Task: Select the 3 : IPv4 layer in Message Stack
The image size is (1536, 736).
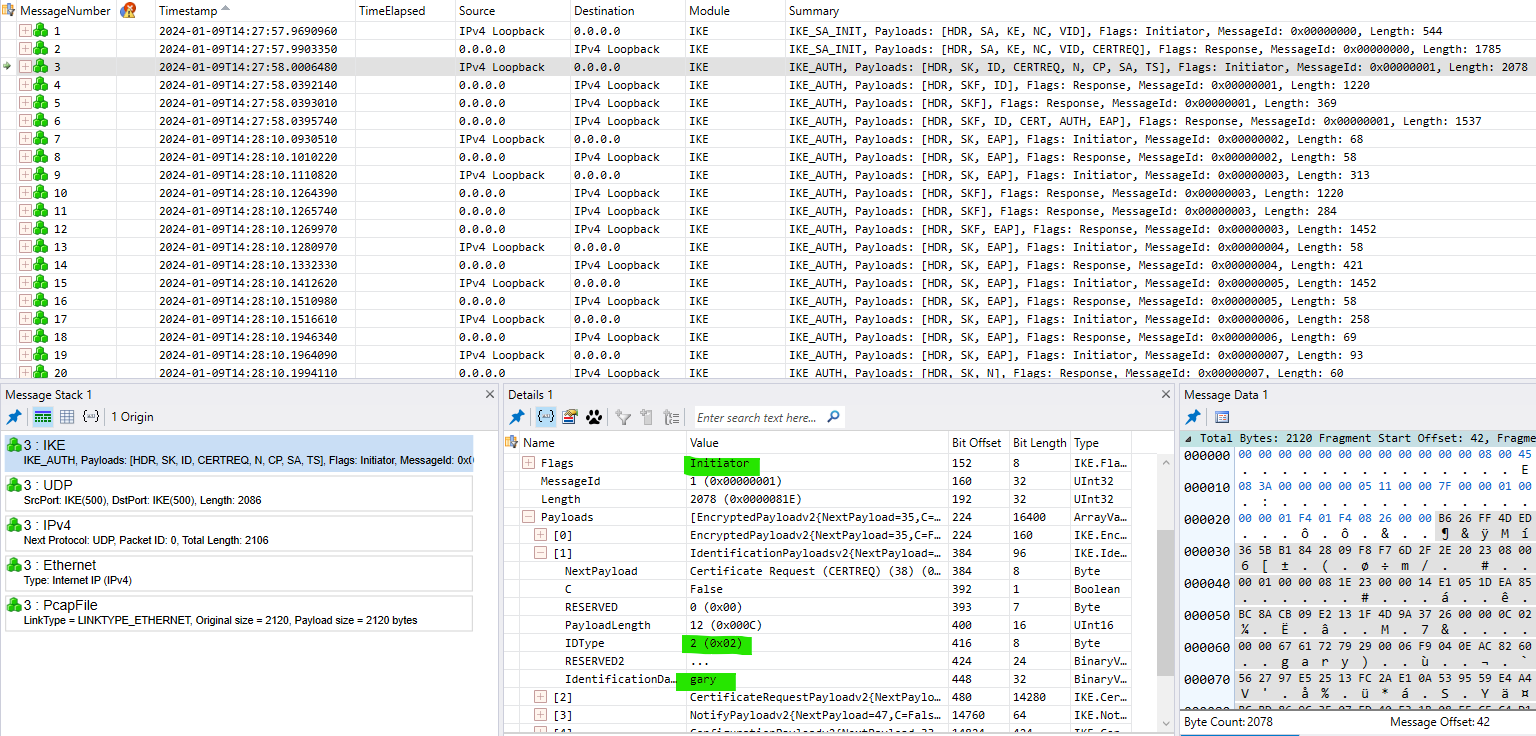Action: 238,532
